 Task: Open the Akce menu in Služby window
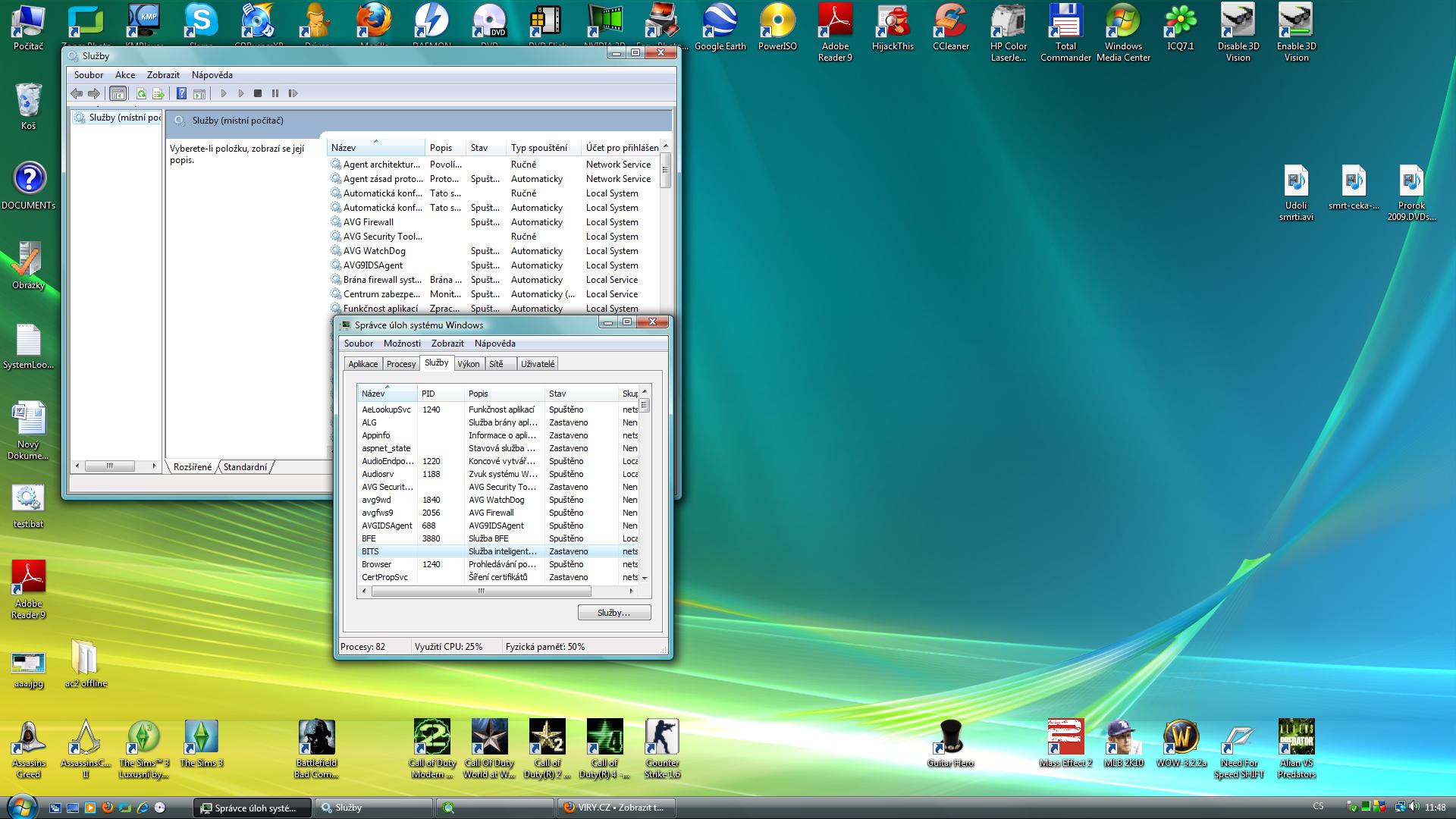point(125,75)
